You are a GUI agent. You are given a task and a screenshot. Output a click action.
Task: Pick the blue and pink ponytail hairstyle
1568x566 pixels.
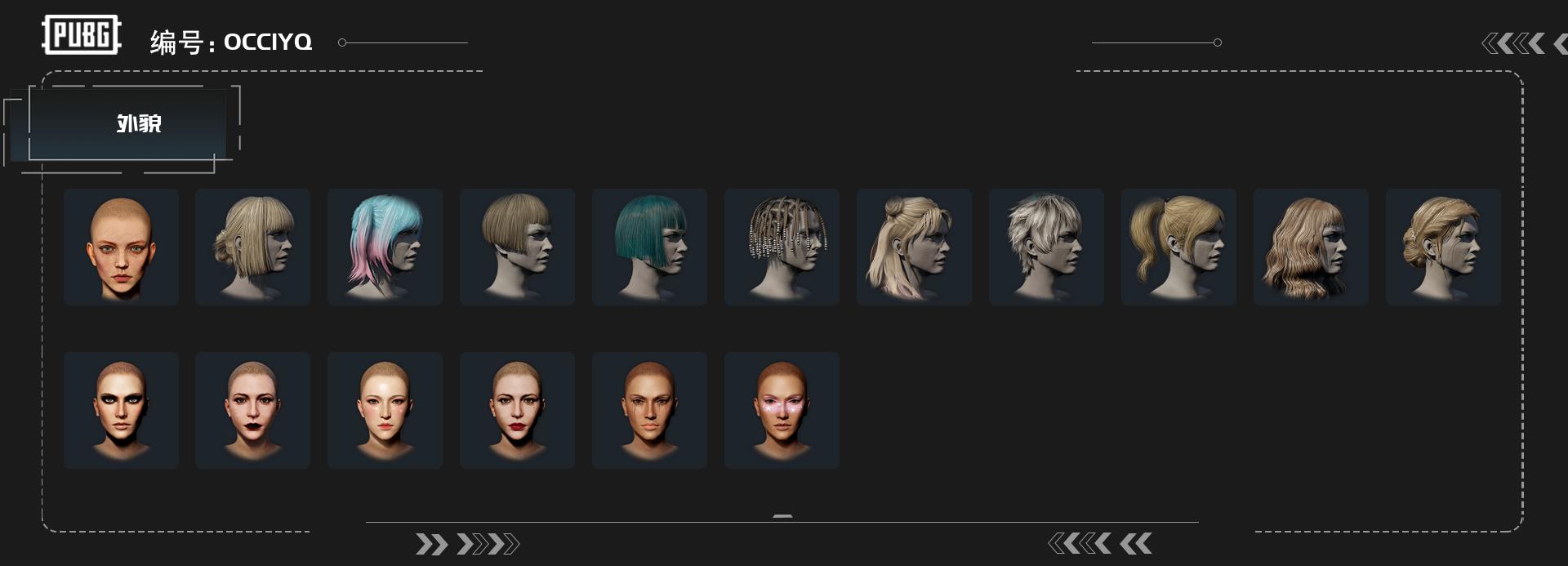(x=385, y=247)
